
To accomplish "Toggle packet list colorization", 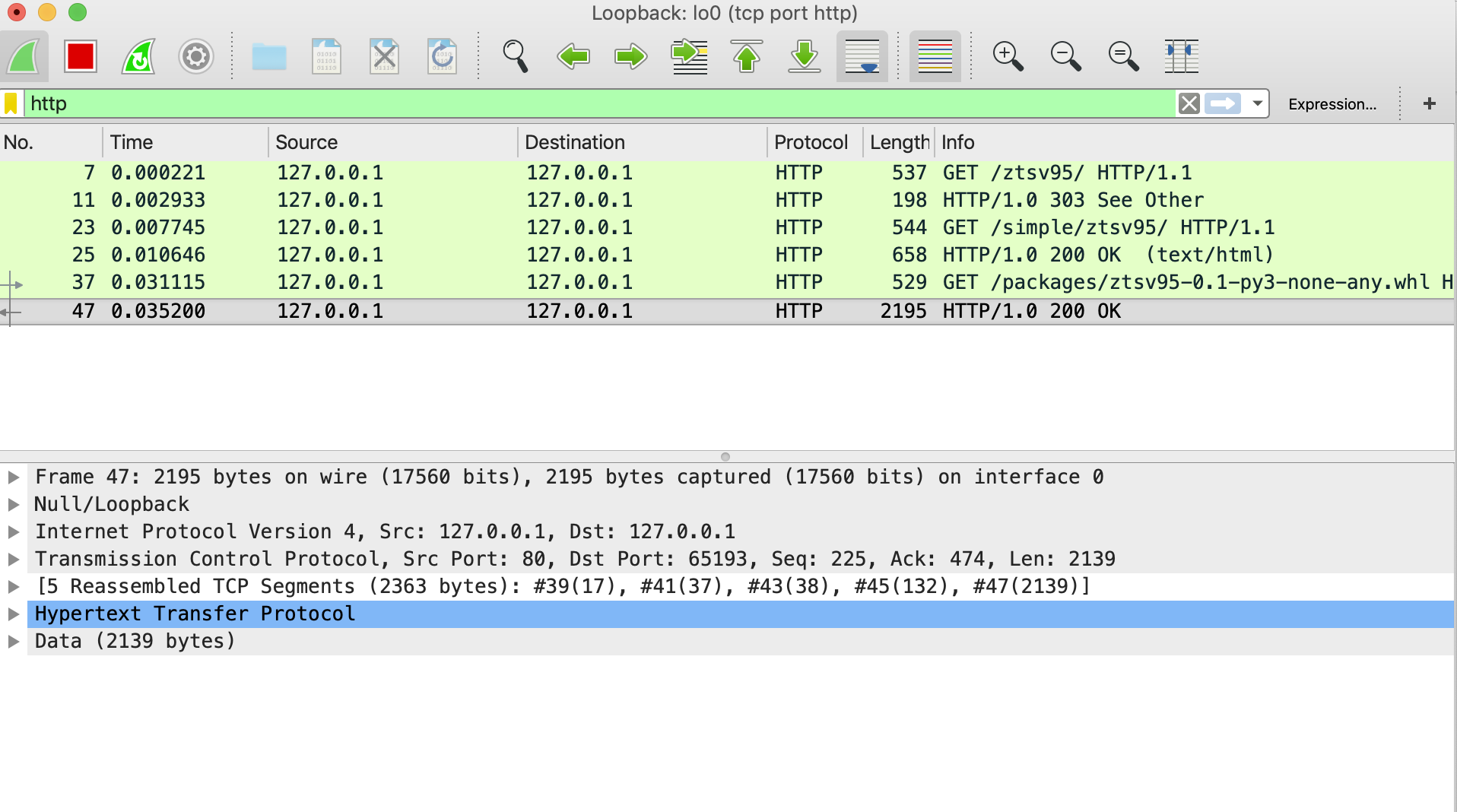I will pos(935,56).
